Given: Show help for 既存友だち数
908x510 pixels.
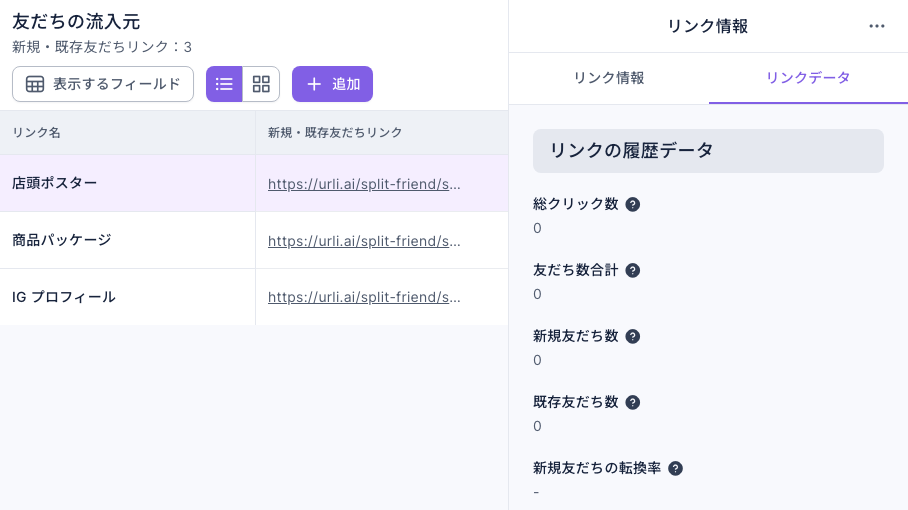Looking at the screenshot, I should [x=633, y=402].
